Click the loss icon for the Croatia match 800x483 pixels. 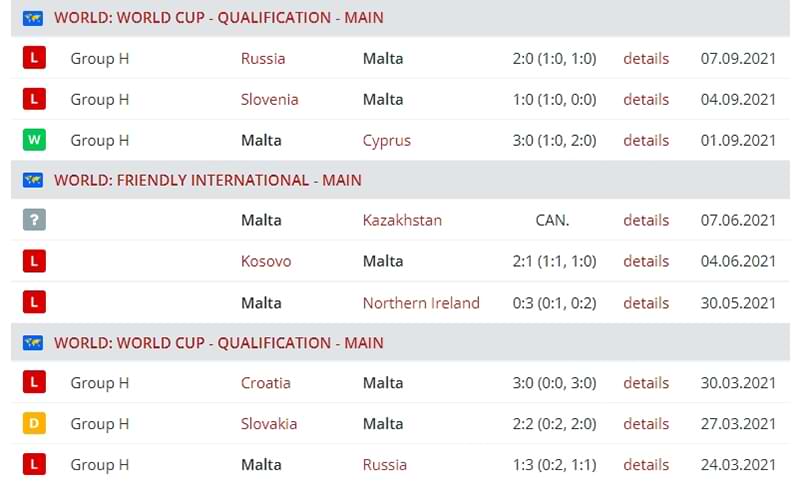tap(34, 382)
